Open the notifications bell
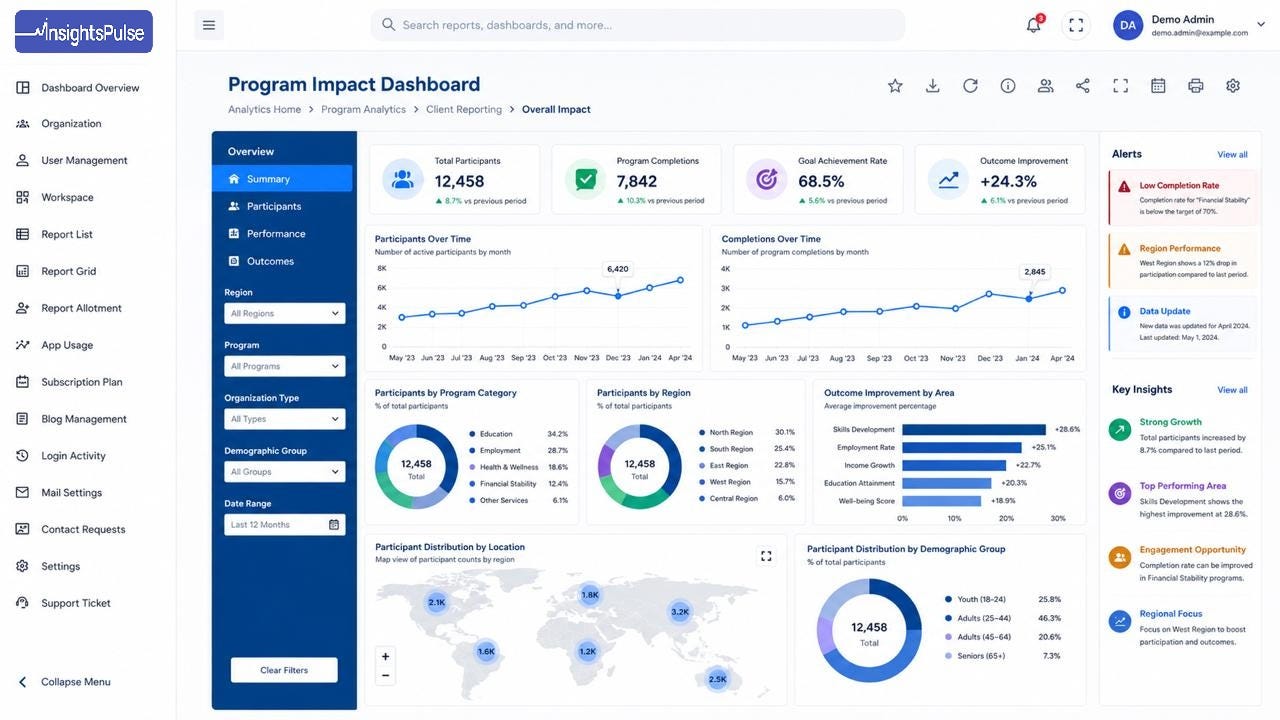Viewport: 1280px width, 720px height. (1034, 25)
